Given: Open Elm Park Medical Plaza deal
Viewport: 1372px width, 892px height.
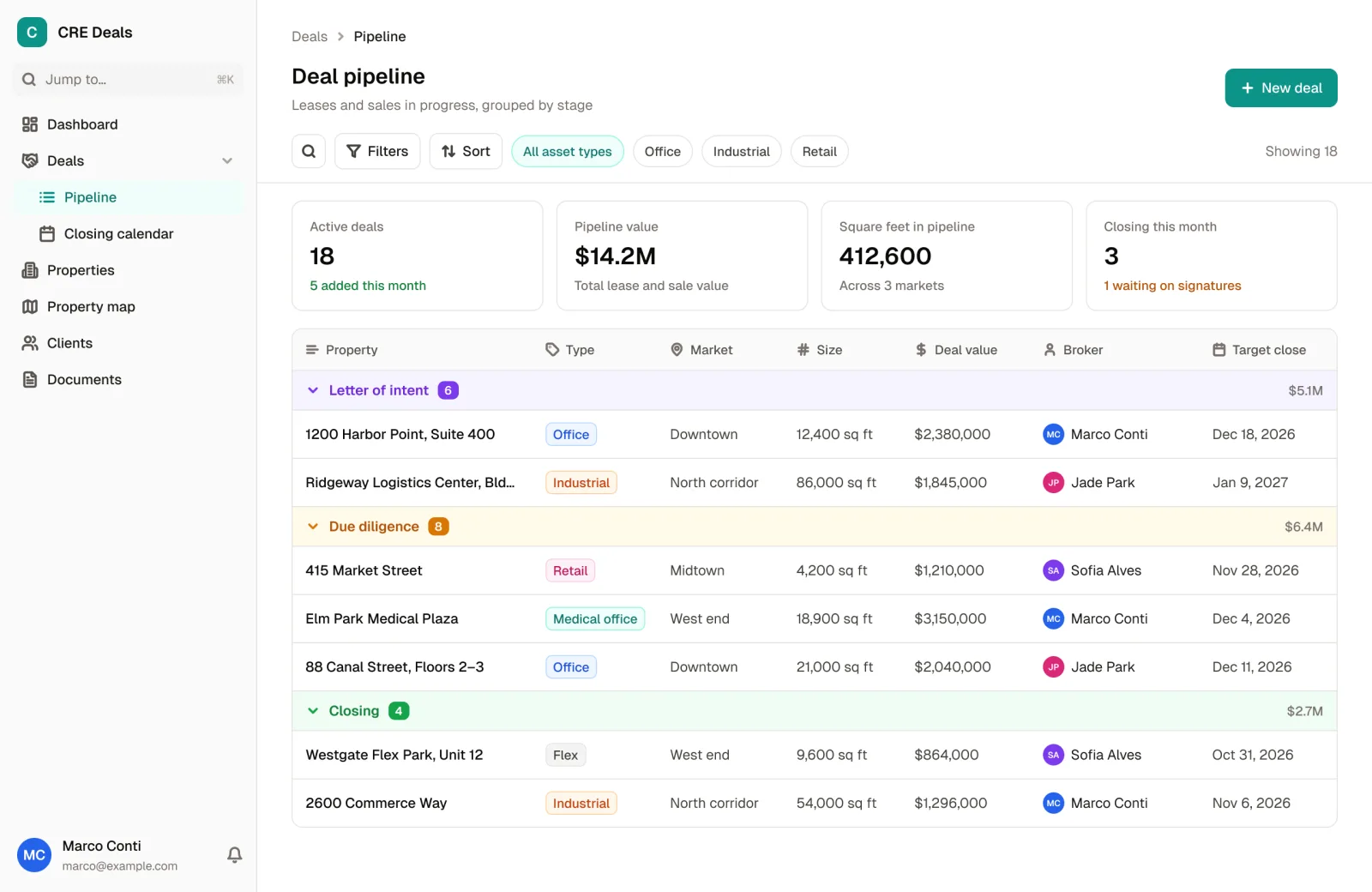Looking at the screenshot, I should pyautogui.click(x=382, y=618).
